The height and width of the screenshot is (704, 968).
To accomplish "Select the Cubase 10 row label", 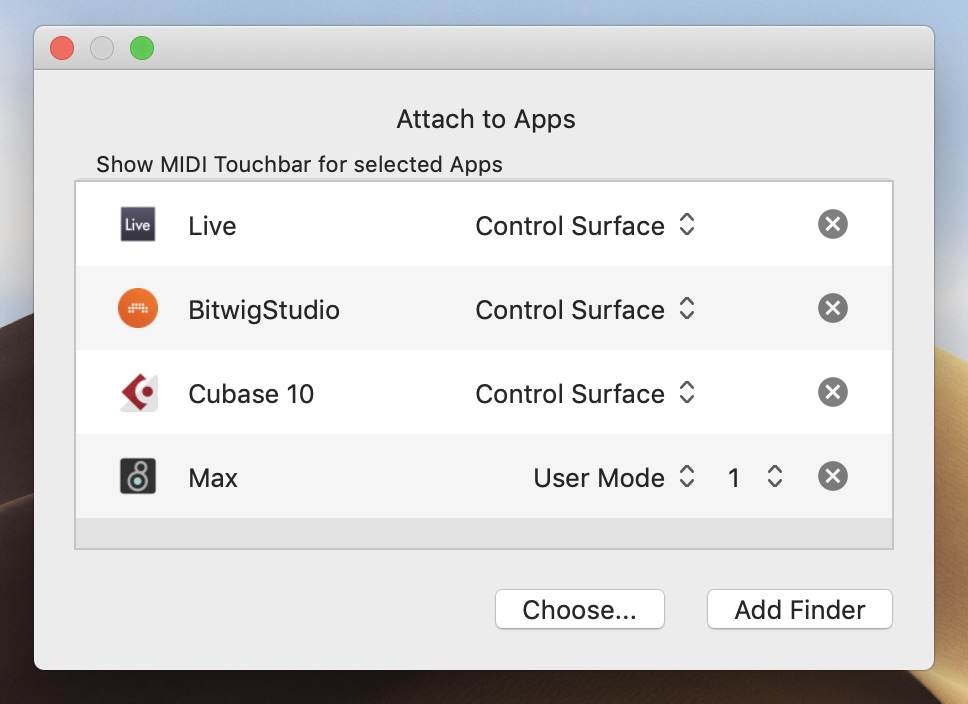I will [x=251, y=394].
